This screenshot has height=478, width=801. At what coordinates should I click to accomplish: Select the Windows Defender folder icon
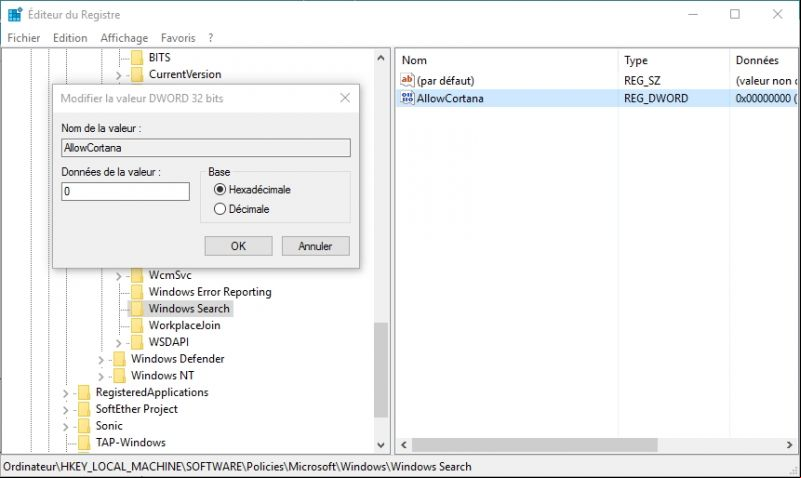click(119, 359)
